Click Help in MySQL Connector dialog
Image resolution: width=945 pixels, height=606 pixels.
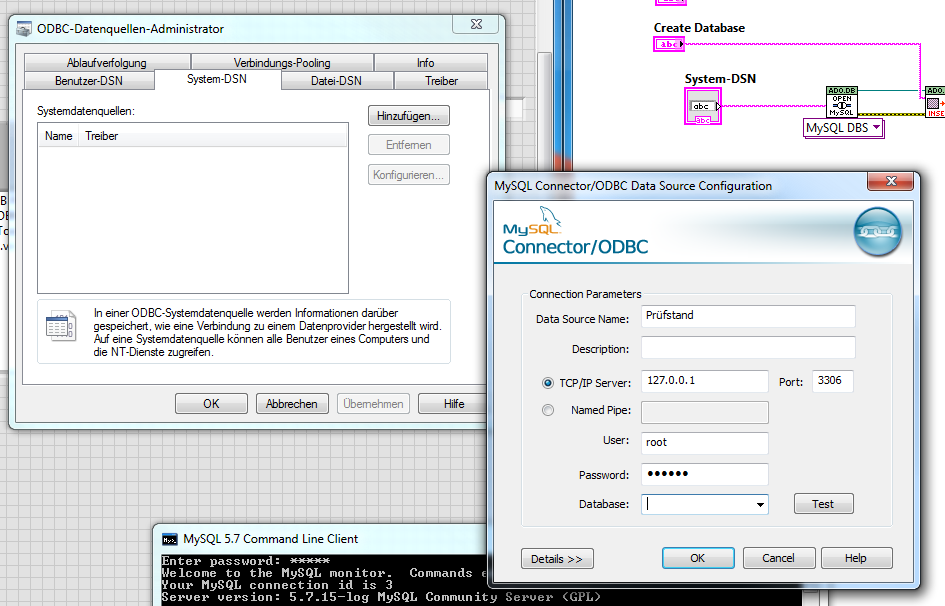[856, 558]
